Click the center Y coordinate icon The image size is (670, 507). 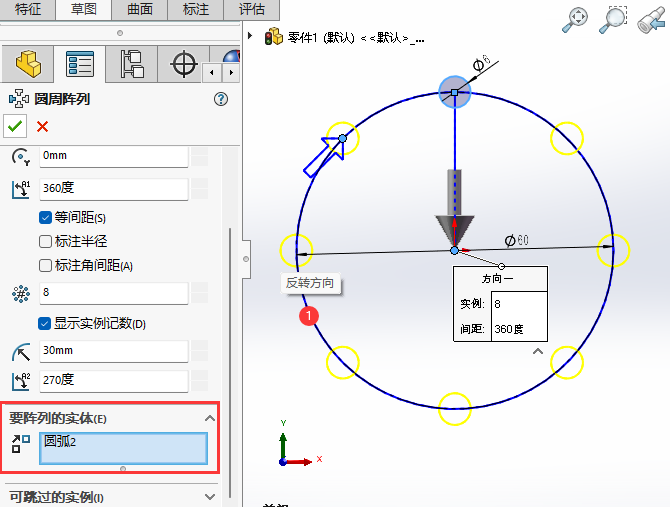click(21, 157)
